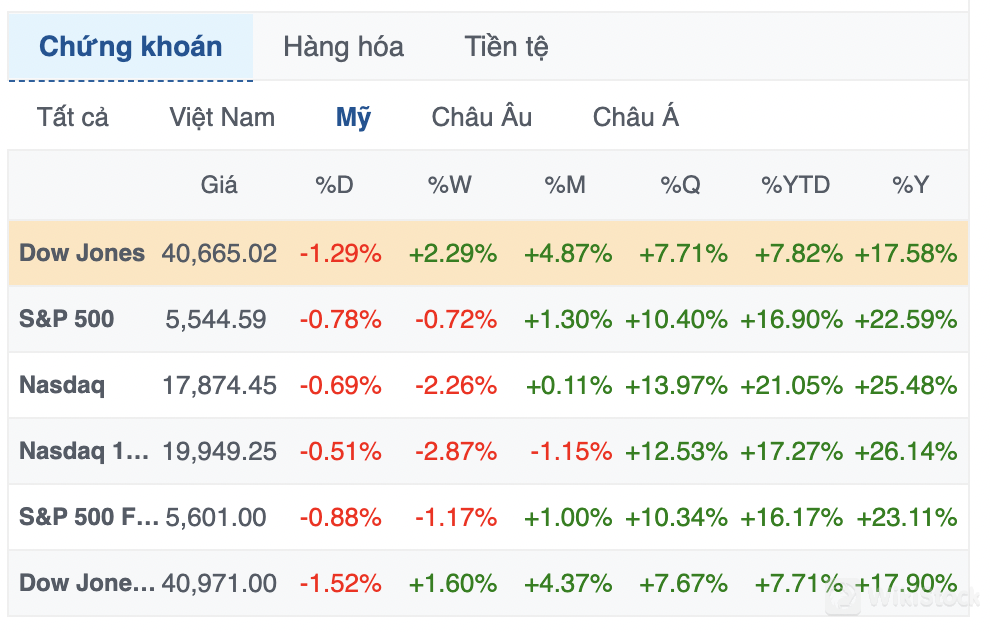Image resolution: width=990 pixels, height=632 pixels.
Task: Show Châu Âu market indices
Action: tap(482, 118)
